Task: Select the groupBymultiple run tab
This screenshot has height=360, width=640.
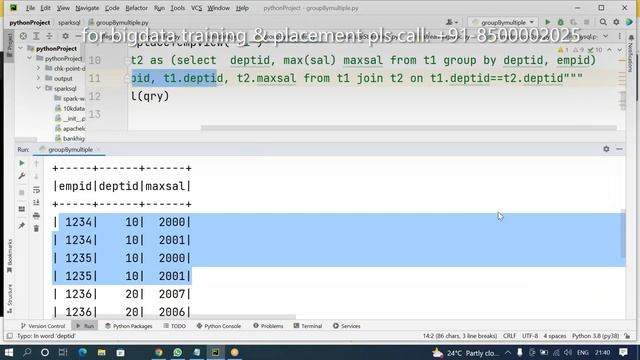Action: (70, 149)
